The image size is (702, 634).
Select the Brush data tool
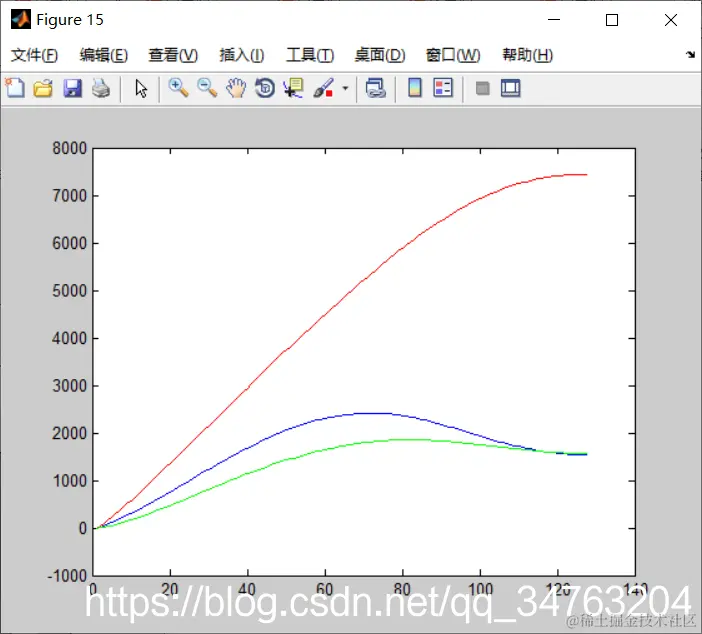point(324,88)
